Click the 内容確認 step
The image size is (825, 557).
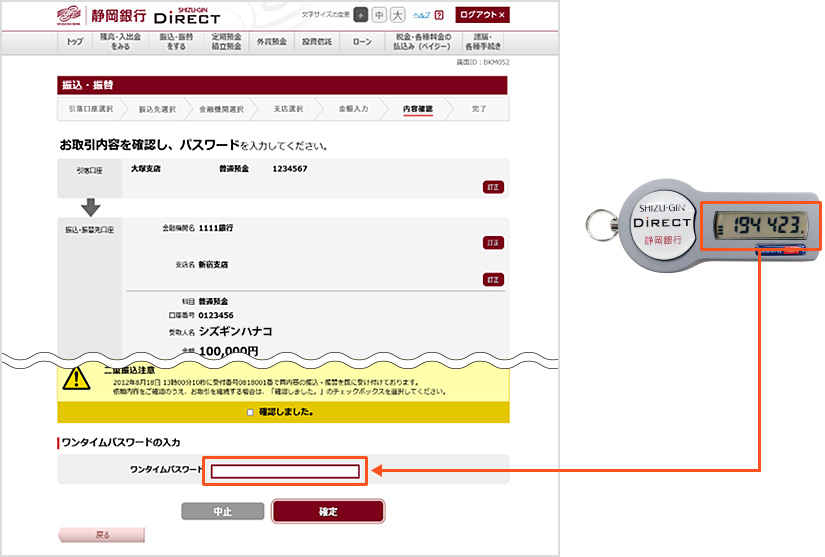pyautogui.click(x=418, y=109)
